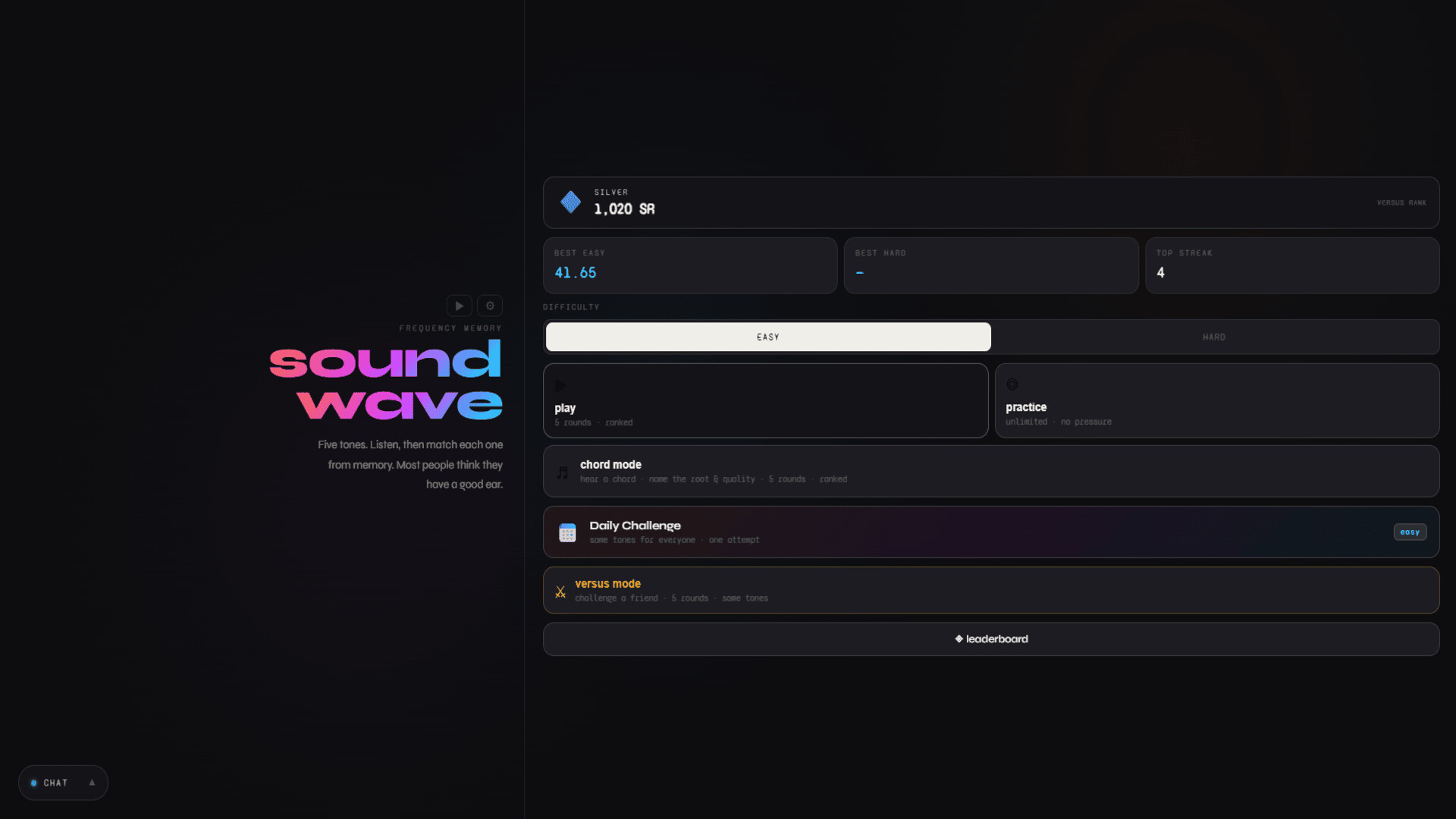
Task: Click the crossed swords versus icon
Action: [x=560, y=591]
